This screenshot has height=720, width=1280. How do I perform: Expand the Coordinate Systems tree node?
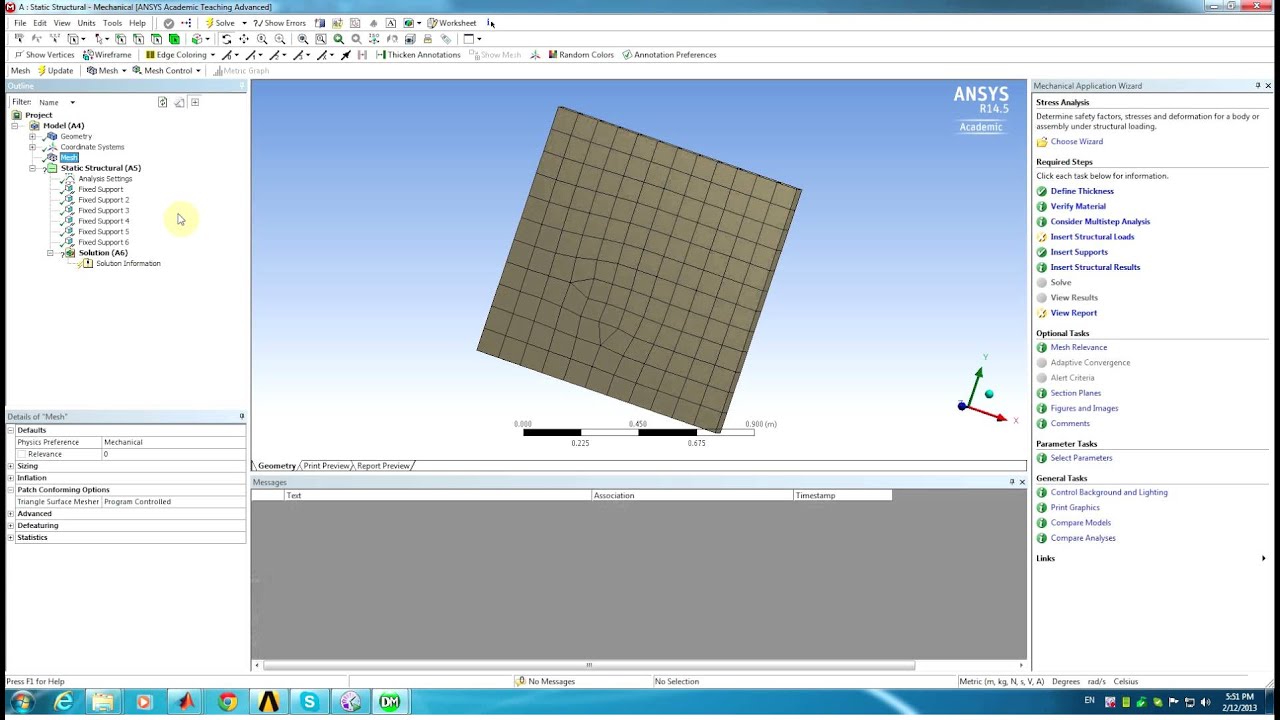pyautogui.click(x=32, y=147)
